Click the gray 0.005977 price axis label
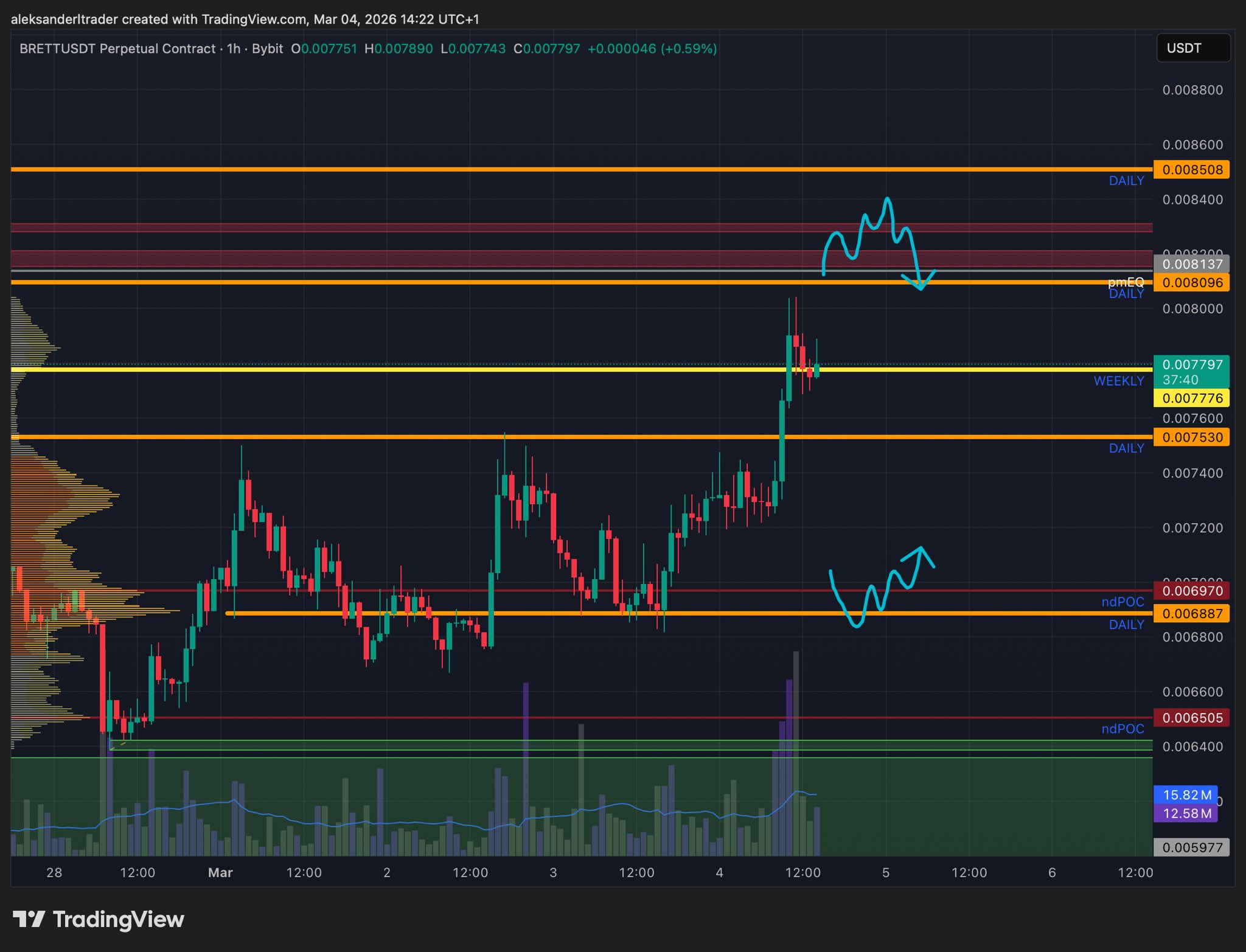The height and width of the screenshot is (952, 1246). pyautogui.click(x=1191, y=847)
